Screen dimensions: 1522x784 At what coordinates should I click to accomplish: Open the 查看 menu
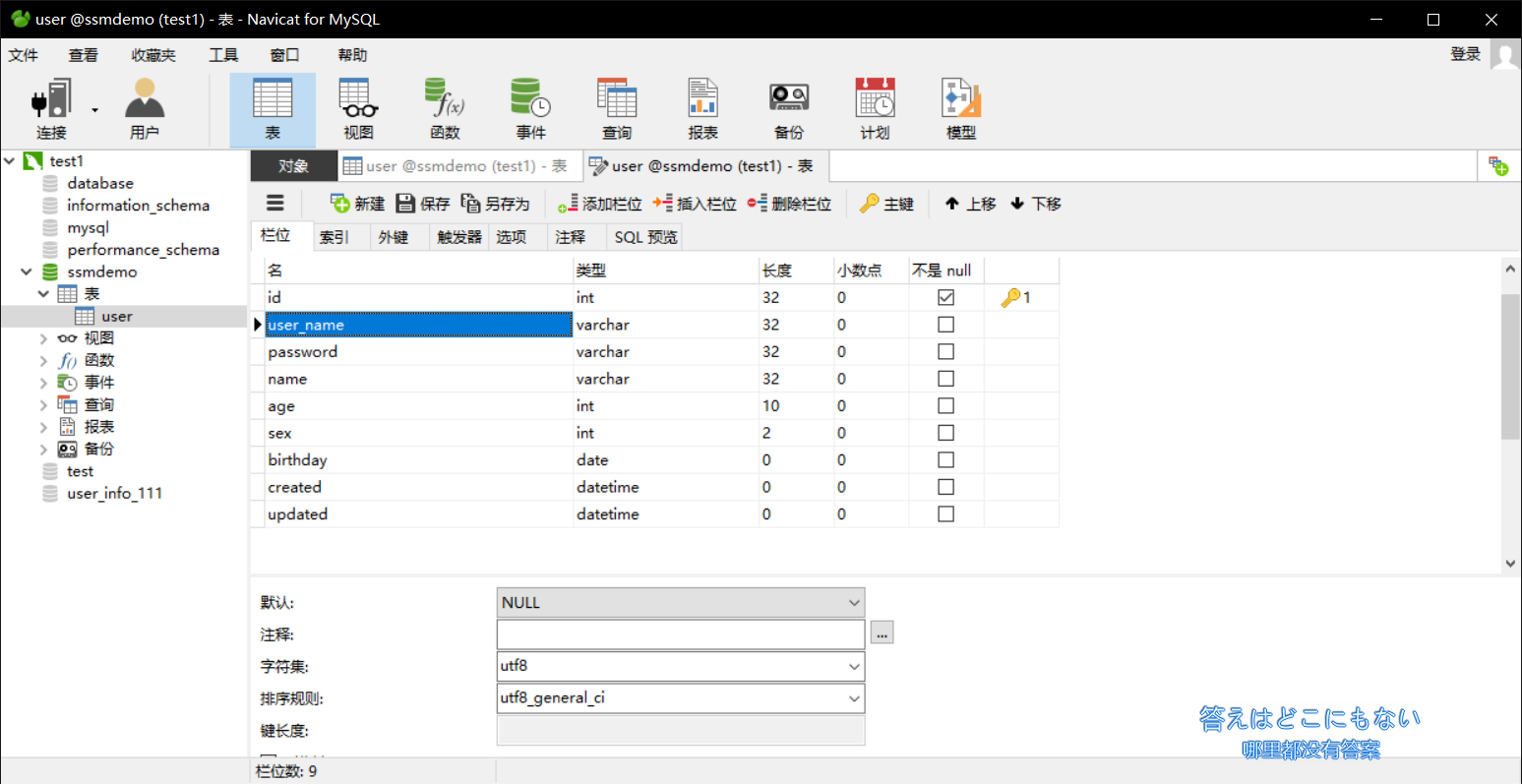[84, 55]
